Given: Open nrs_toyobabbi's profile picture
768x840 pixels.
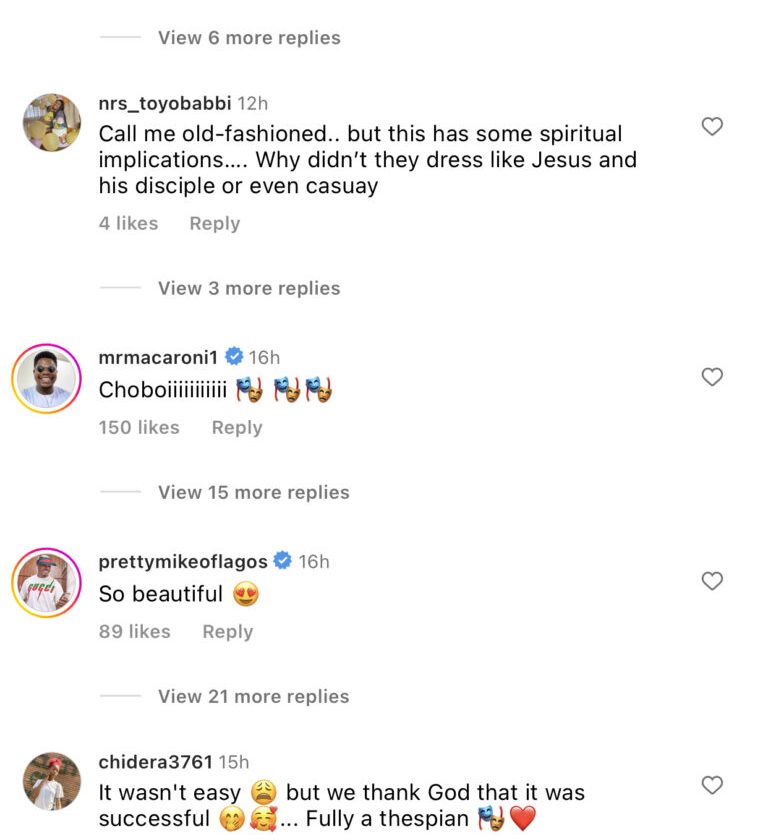Looking at the screenshot, I should (51, 123).
